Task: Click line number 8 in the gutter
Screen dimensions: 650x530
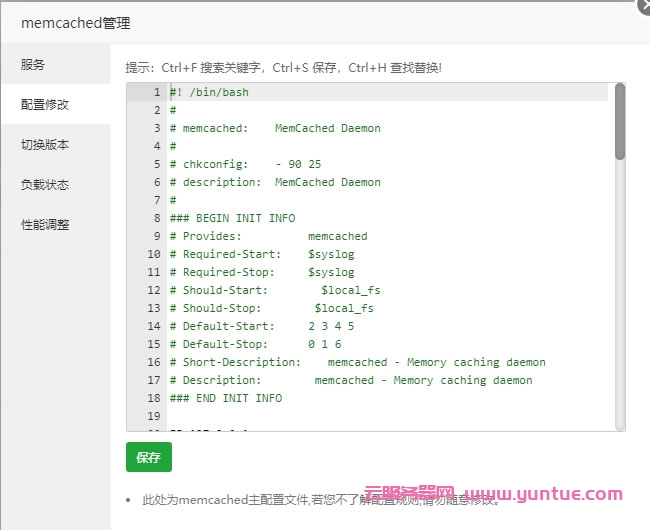Action: pos(156,218)
